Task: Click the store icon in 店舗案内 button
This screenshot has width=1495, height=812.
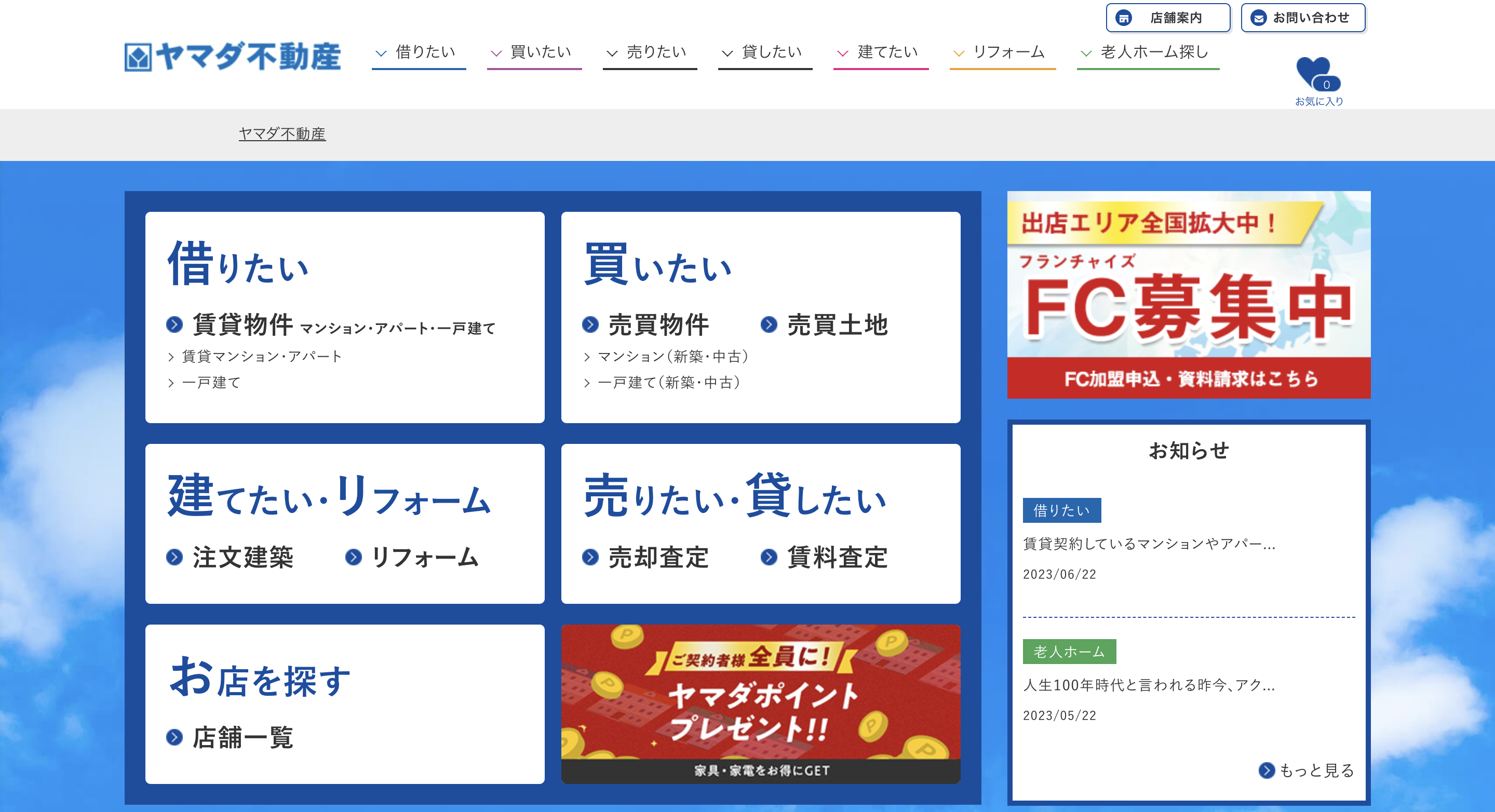Action: click(x=1124, y=18)
